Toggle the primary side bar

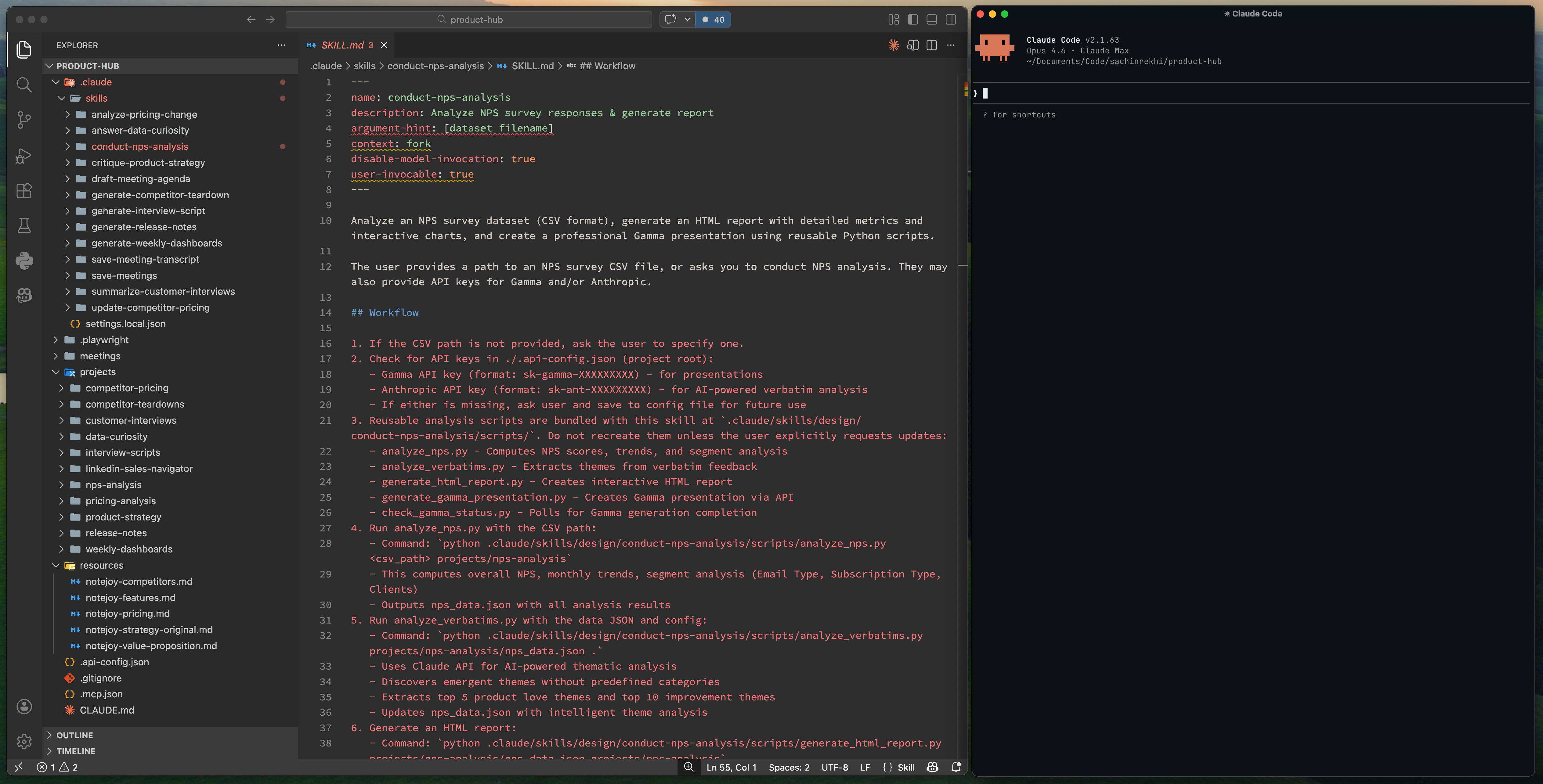coord(912,19)
